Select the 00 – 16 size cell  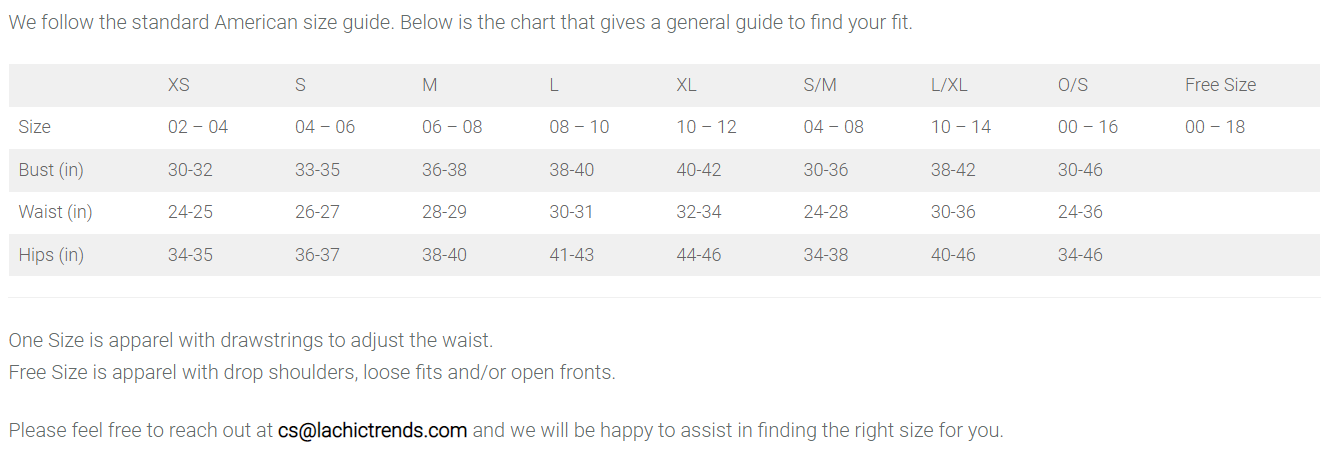click(x=1088, y=127)
